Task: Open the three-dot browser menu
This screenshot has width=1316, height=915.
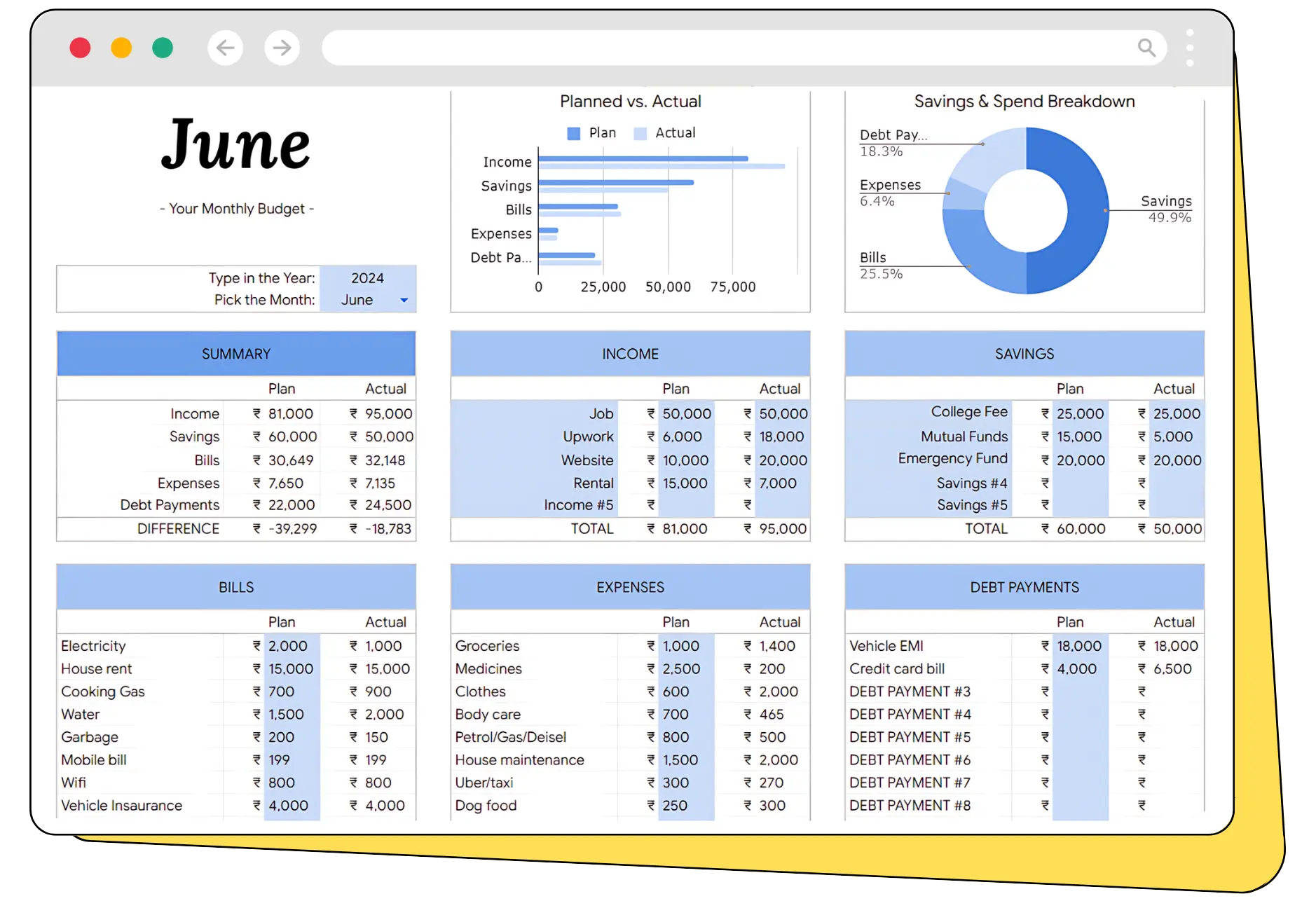Action: pos(1189,48)
